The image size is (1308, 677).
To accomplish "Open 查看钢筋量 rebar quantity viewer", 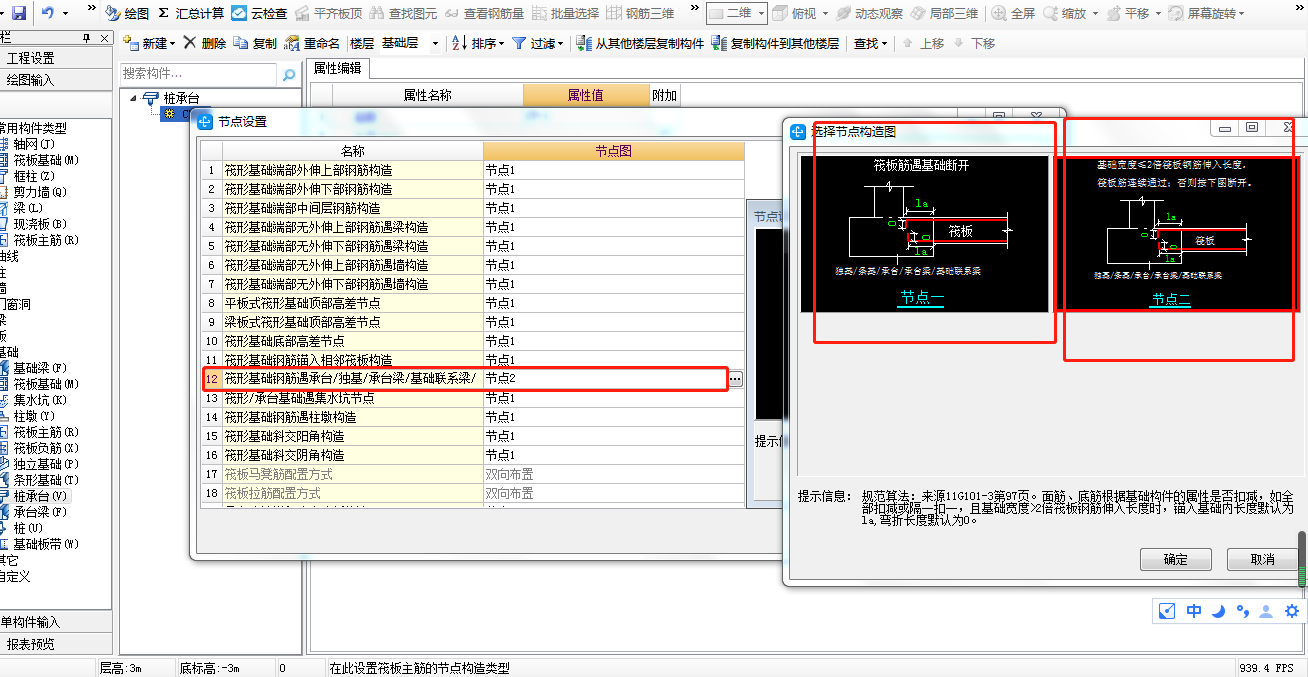I will click(483, 14).
